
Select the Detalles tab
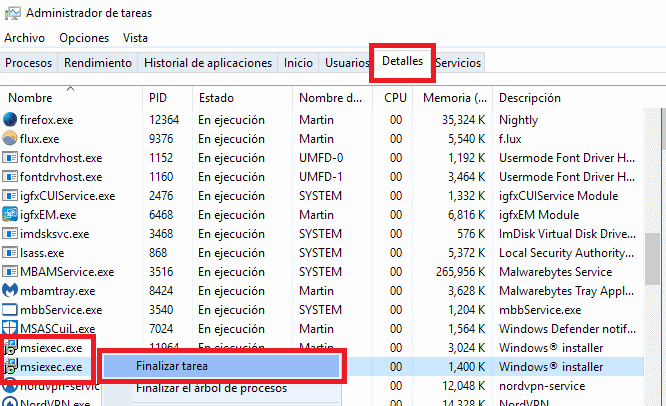pos(403,61)
